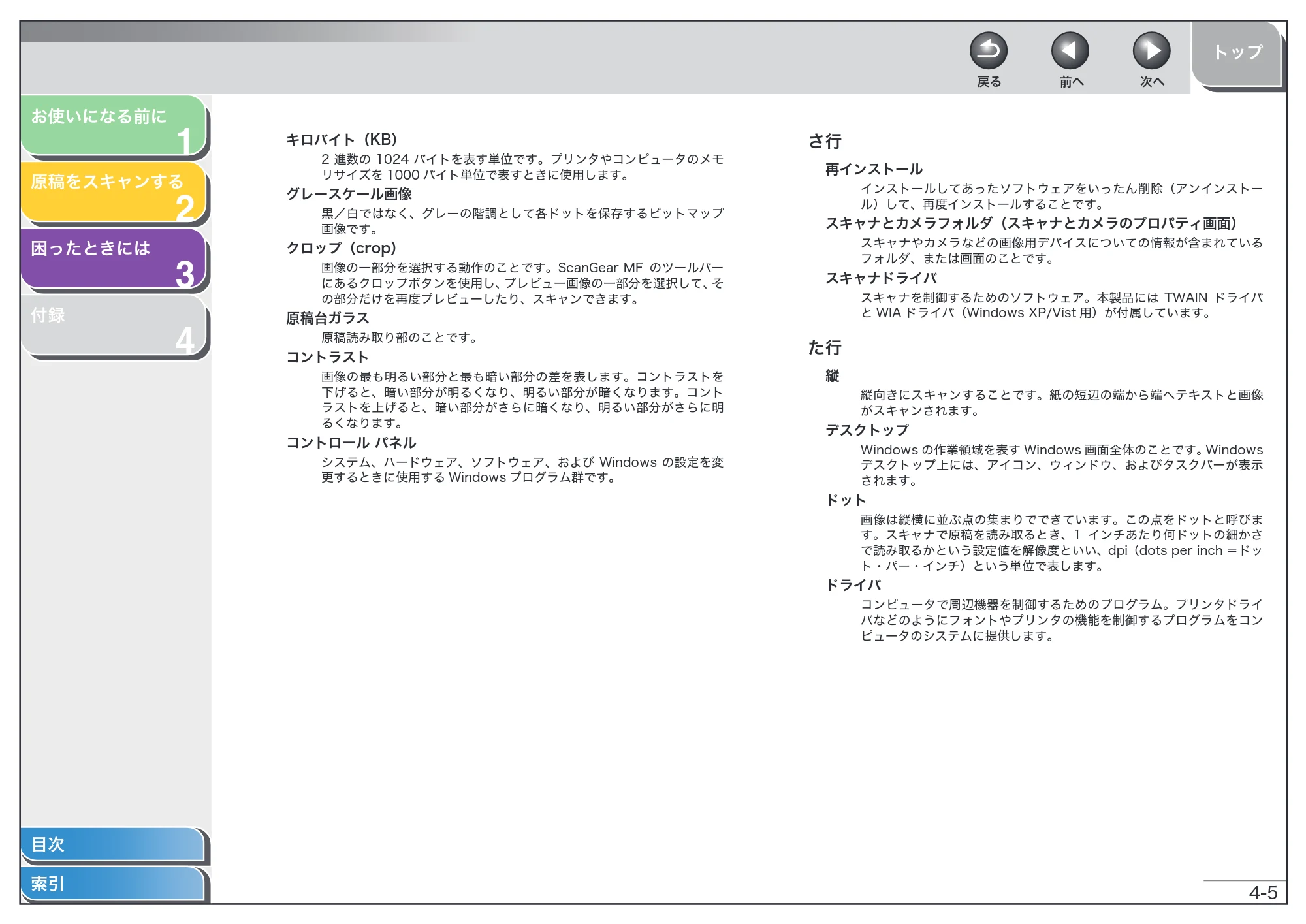The image size is (1306, 924).
Task: Advance to next page with 次へ icon
Action: pyautogui.click(x=1151, y=51)
